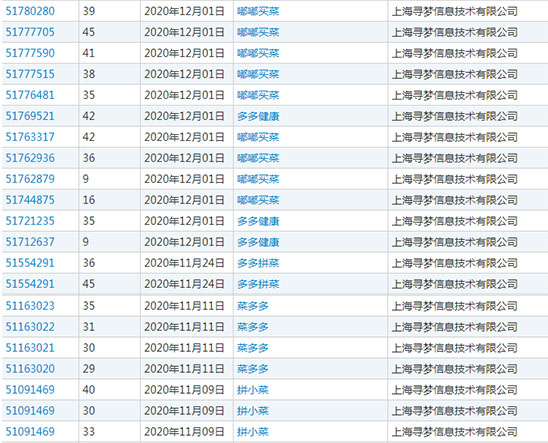548x443 pixels.
Task: Click 菜多多 trademark for number 51163020
Action: click(253, 369)
